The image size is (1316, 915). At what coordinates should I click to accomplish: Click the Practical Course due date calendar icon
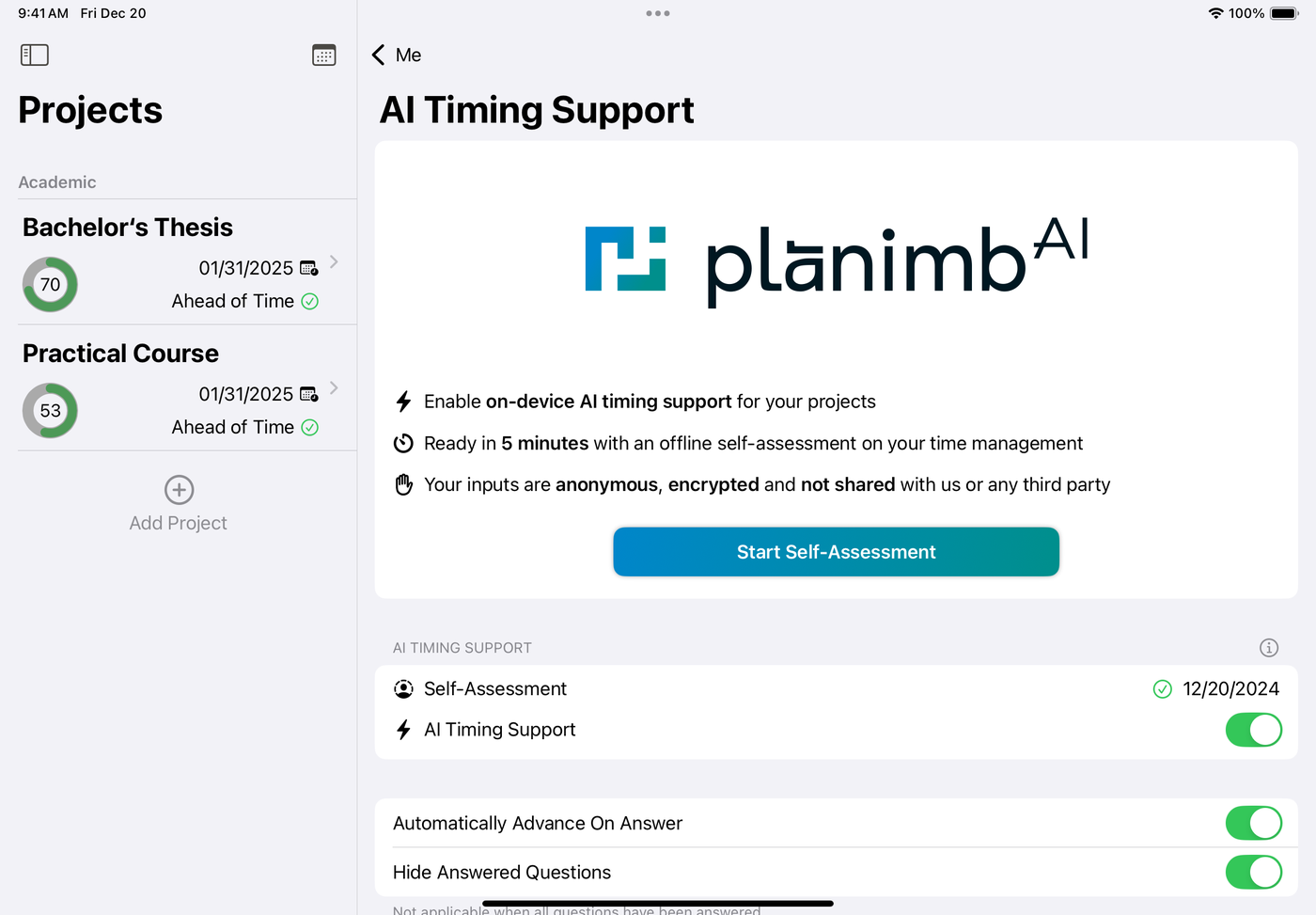pyautogui.click(x=308, y=395)
